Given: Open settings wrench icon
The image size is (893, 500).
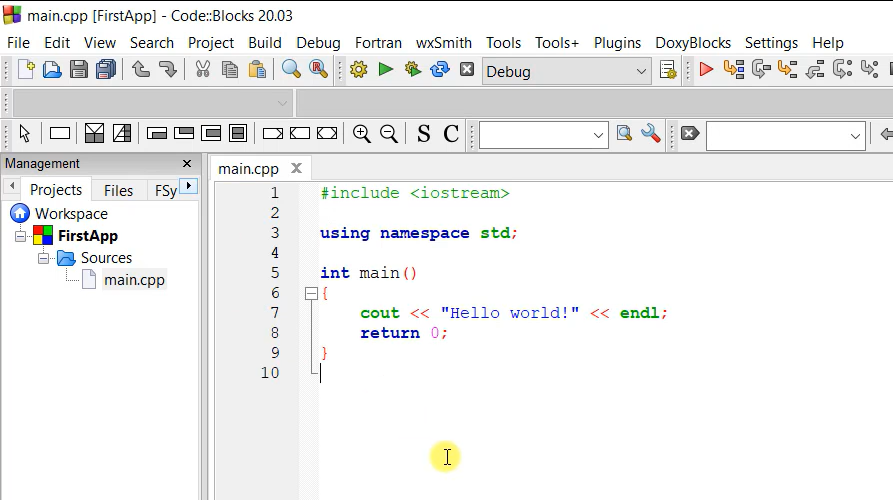Looking at the screenshot, I should 651,134.
